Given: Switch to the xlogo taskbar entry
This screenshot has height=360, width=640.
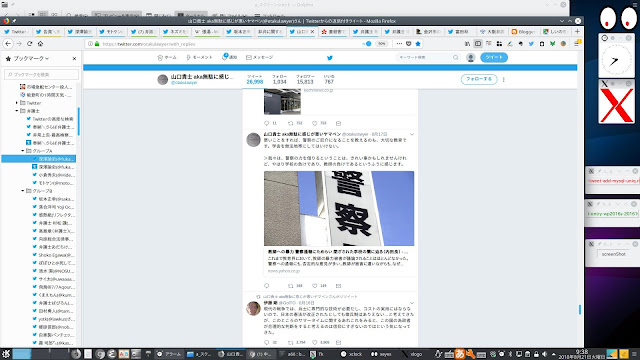Looking at the screenshot, I should pos(412,354).
